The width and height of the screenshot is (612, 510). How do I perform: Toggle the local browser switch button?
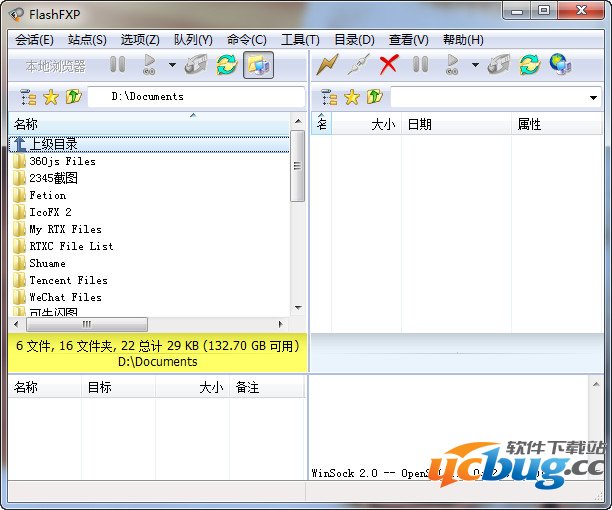coord(258,65)
